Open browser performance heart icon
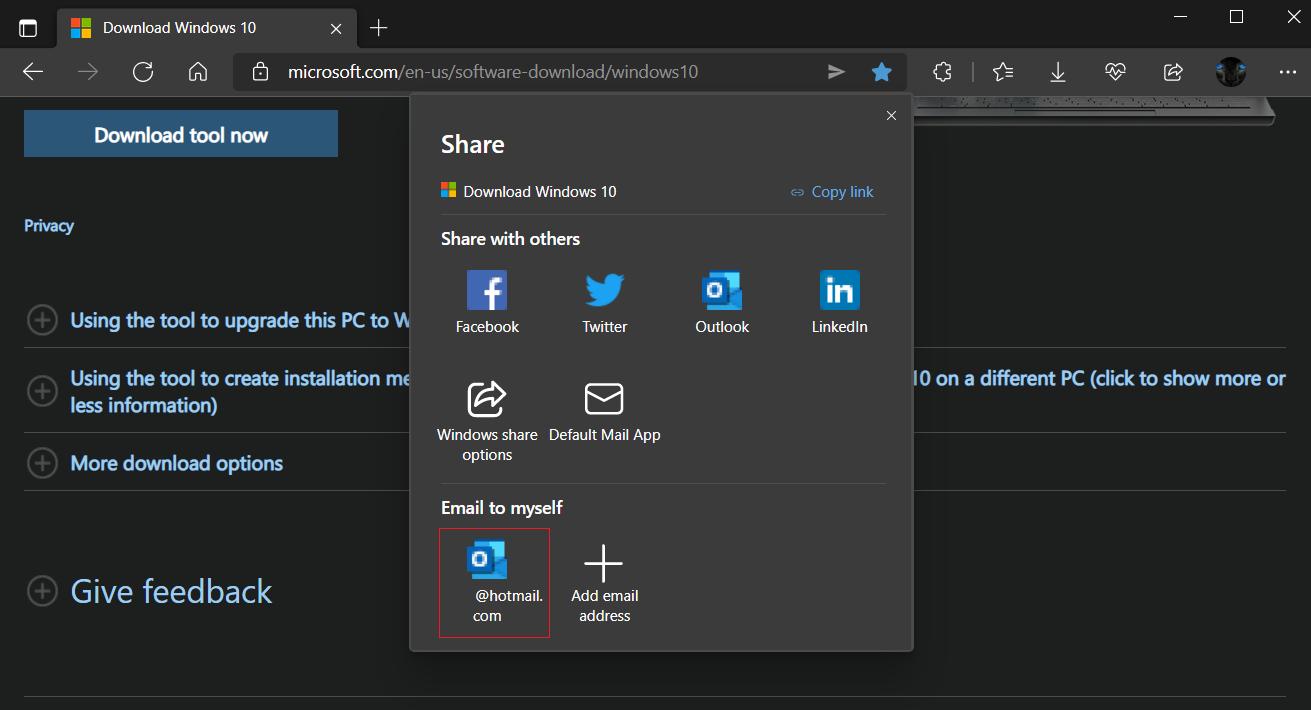The width and height of the screenshot is (1311, 710). click(x=1115, y=72)
